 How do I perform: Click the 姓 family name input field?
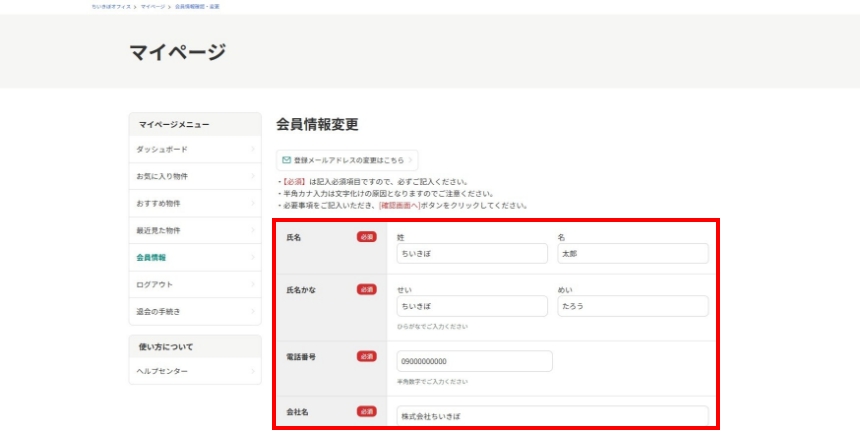click(x=470, y=254)
